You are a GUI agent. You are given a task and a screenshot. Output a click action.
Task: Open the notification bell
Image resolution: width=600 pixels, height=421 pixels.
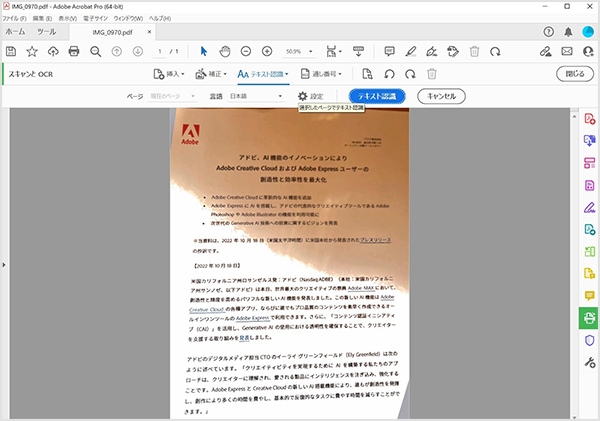pyautogui.click(x=569, y=32)
